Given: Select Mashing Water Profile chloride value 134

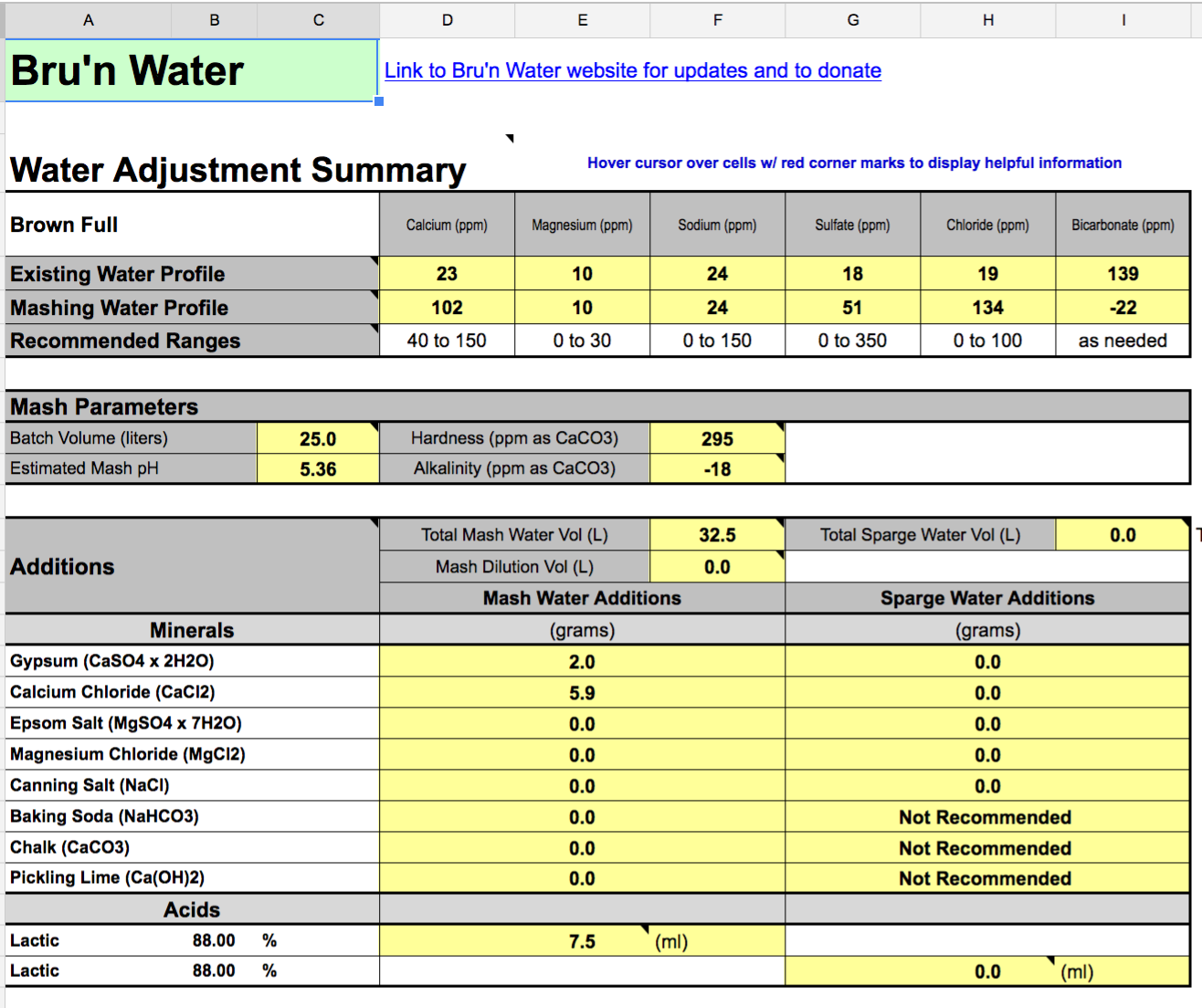Looking at the screenshot, I should pyautogui.click(x=988, y=308).
